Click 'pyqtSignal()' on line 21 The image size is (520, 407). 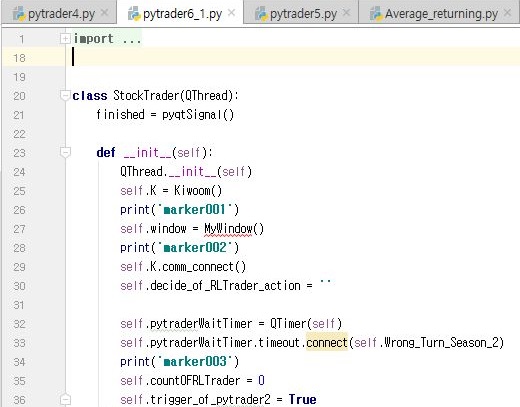198,115
